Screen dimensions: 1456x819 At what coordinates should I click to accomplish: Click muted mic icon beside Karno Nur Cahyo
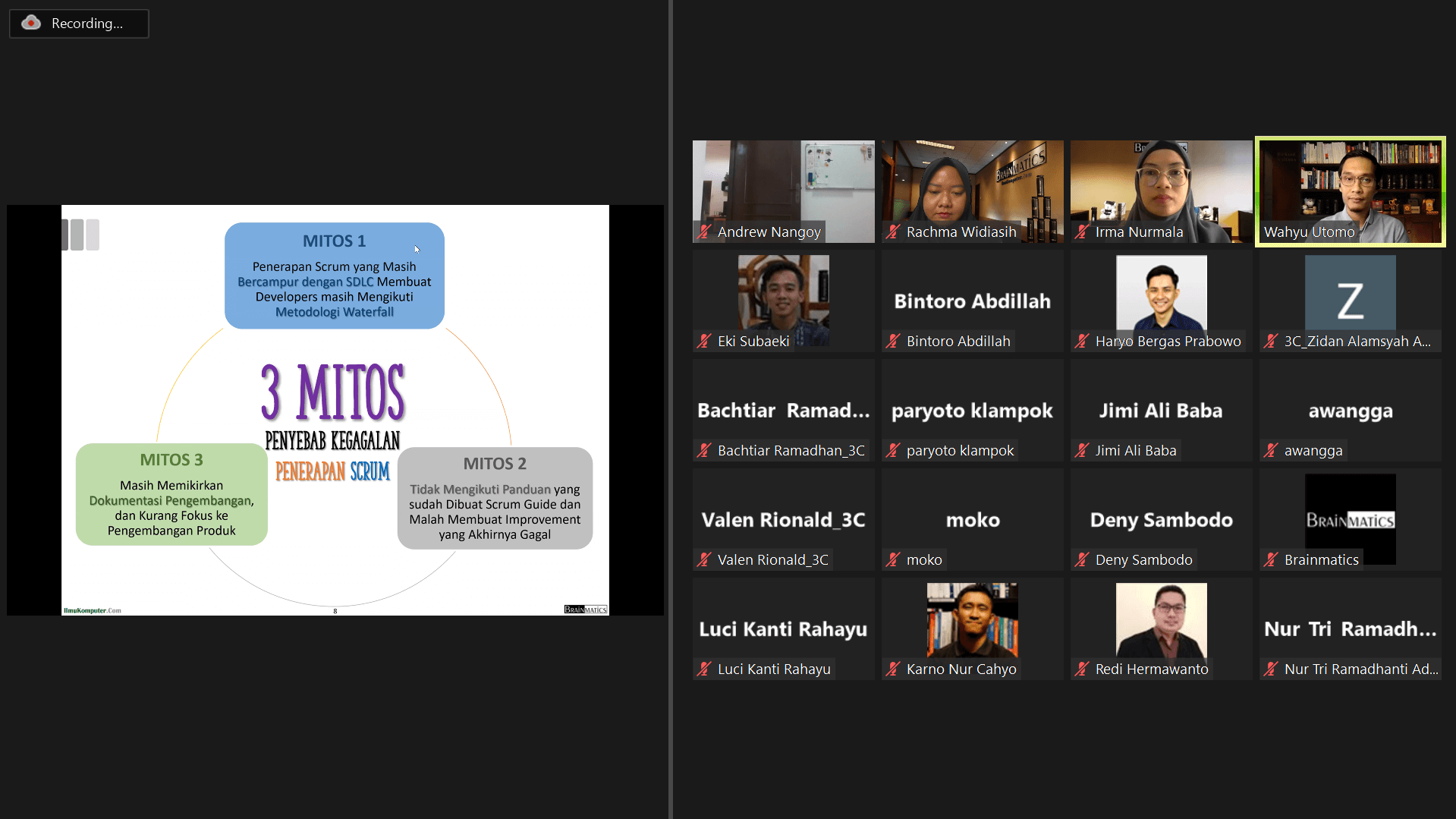[x=893, y=669]
